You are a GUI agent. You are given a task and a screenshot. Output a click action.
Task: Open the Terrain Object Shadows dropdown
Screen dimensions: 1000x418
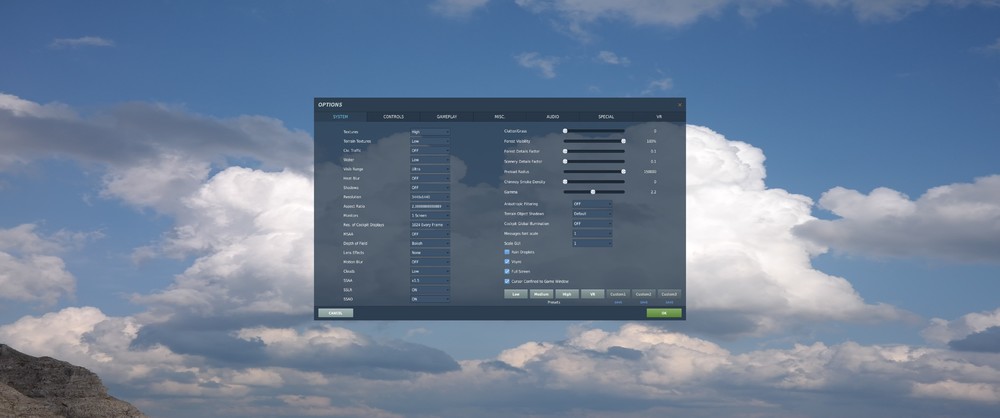coord(592,214)
